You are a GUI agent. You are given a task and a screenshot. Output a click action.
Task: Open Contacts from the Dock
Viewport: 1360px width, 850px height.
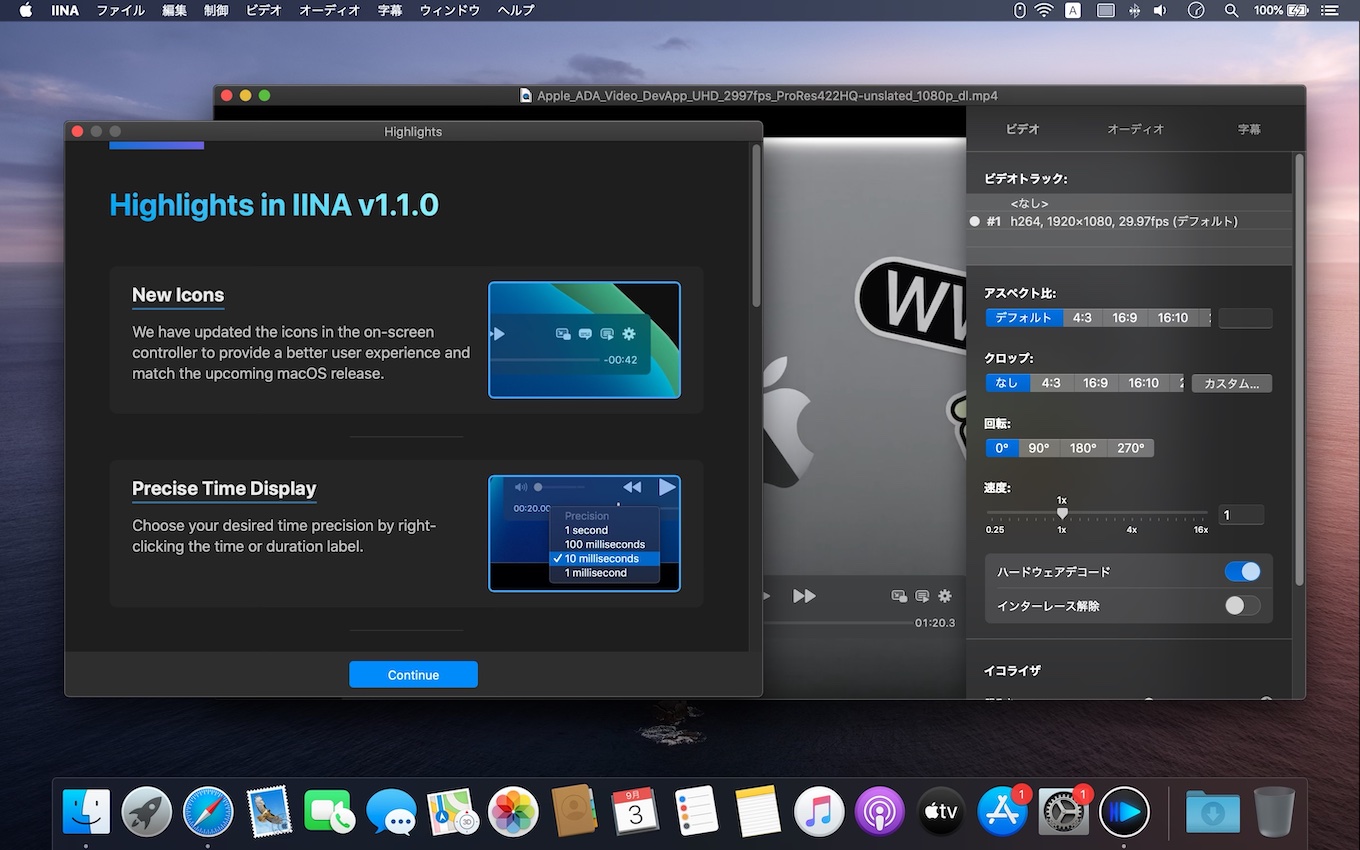(574, 811)
